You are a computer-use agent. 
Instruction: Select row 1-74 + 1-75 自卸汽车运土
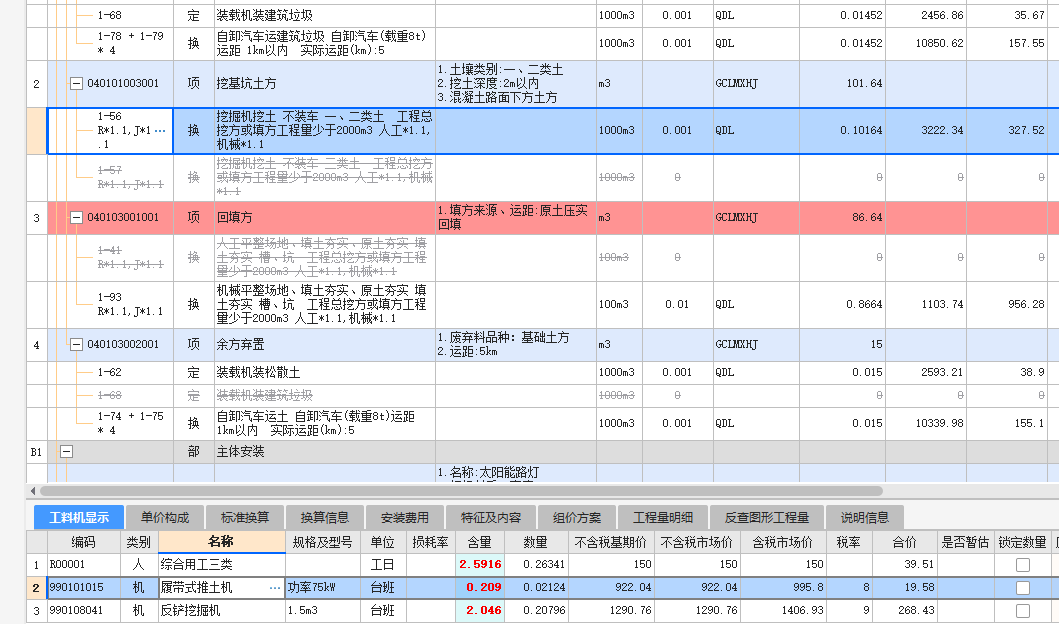coord(542,423)
